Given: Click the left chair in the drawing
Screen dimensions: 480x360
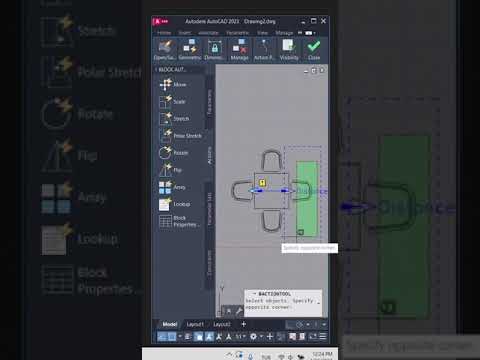Looking at the screenshot, I should click(x=242, y=191).
